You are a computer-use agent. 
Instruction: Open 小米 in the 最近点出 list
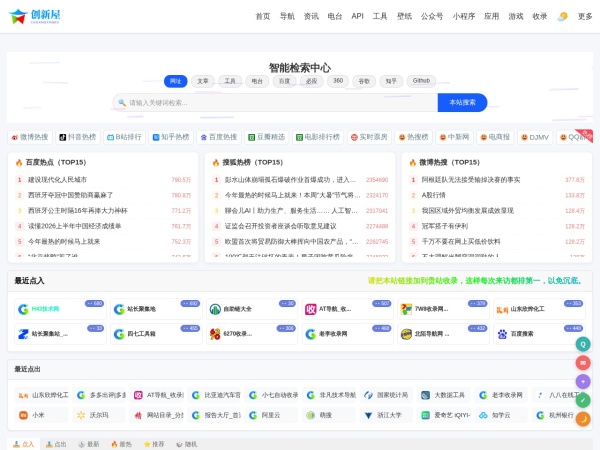coord(41,415)
